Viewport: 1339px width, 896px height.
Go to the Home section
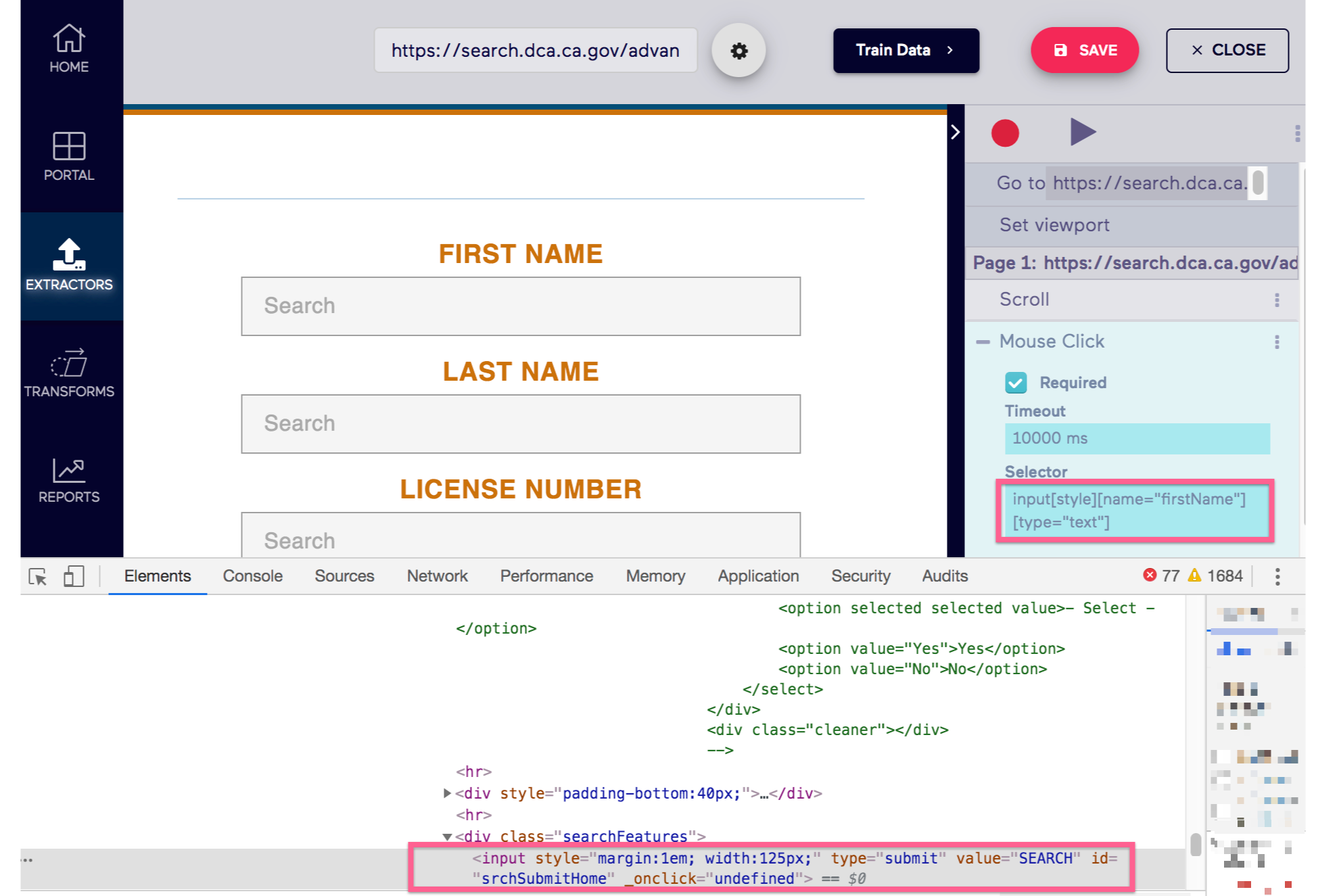point(68,46)
